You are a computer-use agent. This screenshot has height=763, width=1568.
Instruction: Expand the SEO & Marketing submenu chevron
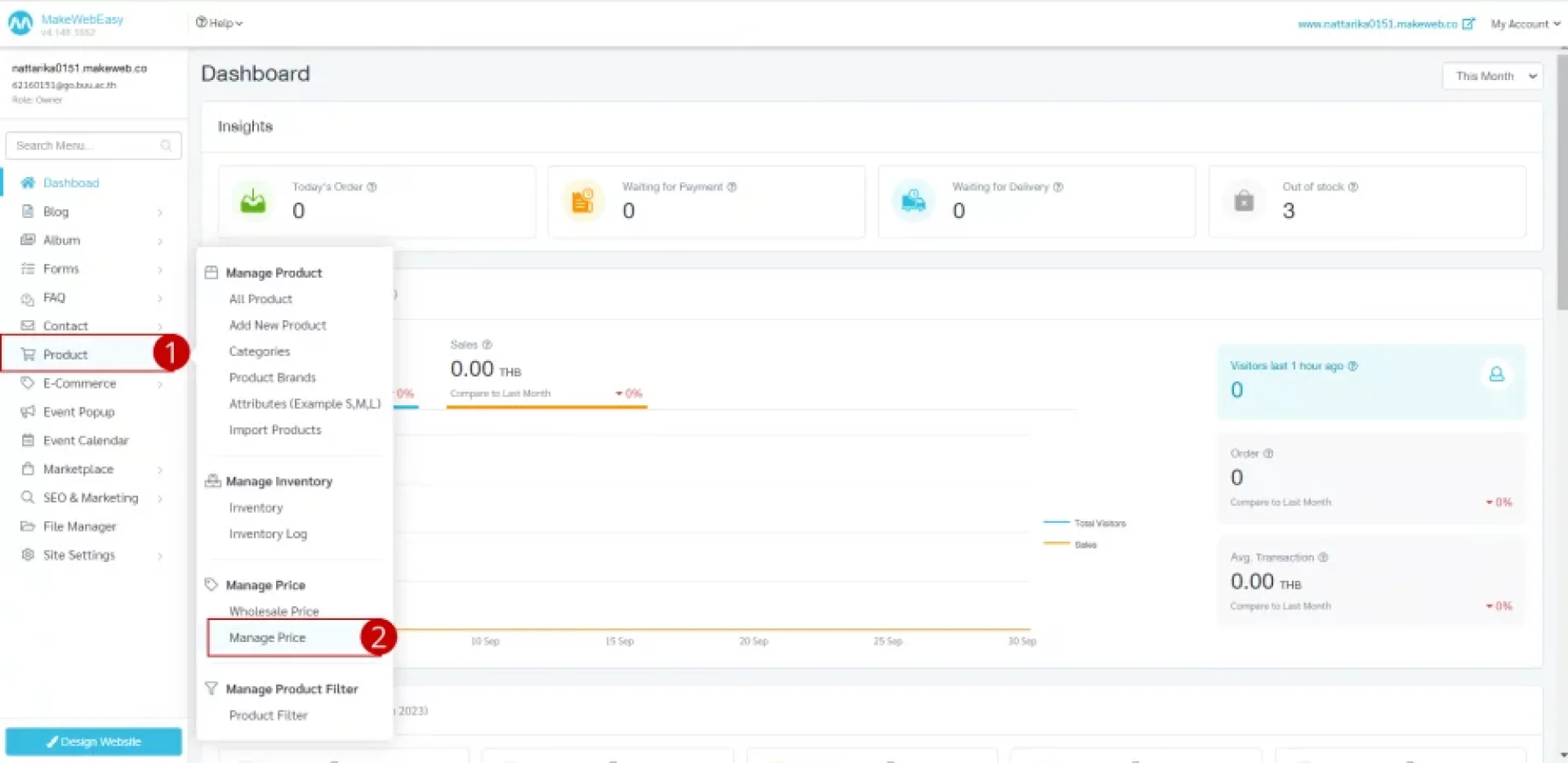click(x=160, y=498)
